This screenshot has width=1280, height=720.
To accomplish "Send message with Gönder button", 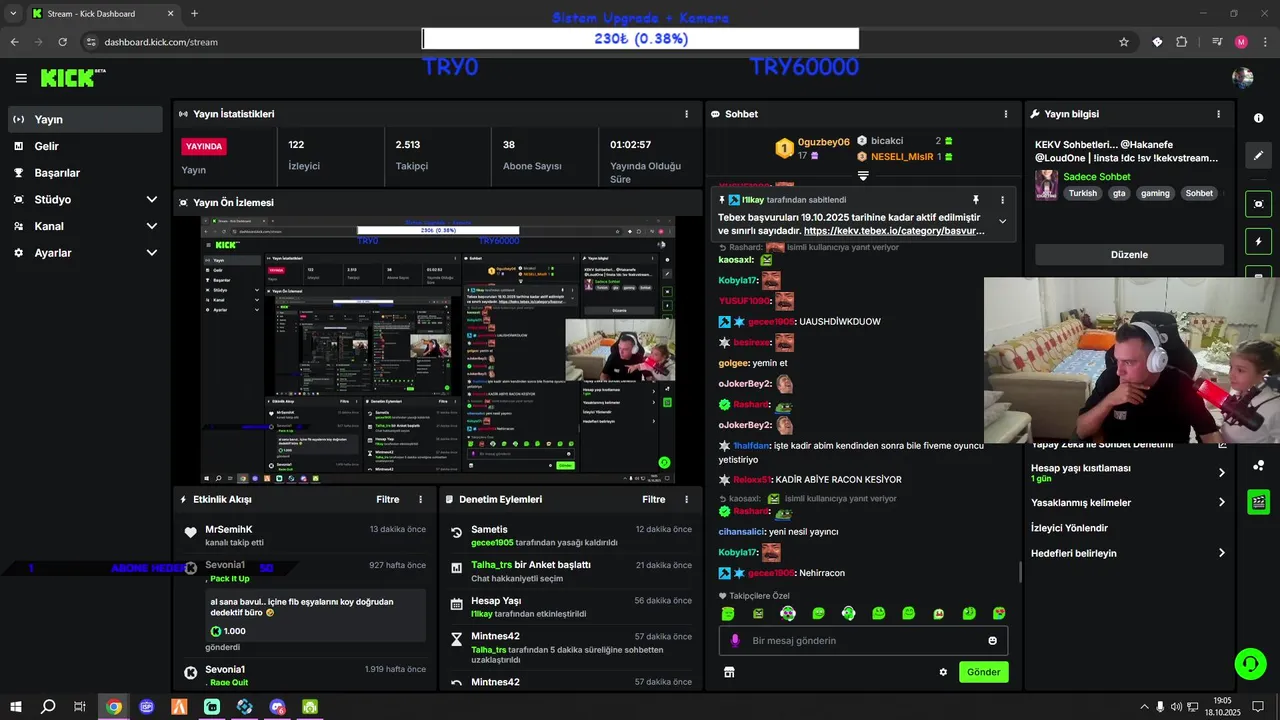I will 983,672.
